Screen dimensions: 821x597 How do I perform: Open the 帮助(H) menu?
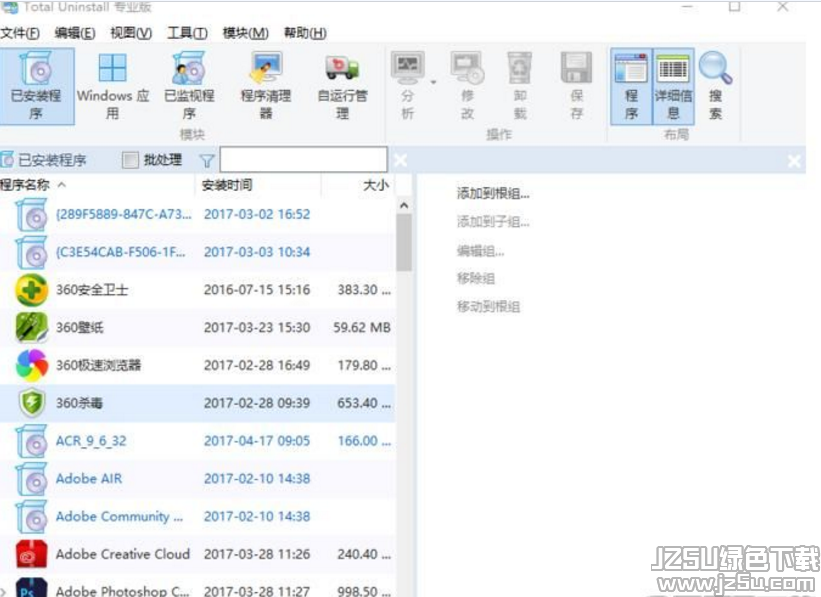(x=305, y=33)
